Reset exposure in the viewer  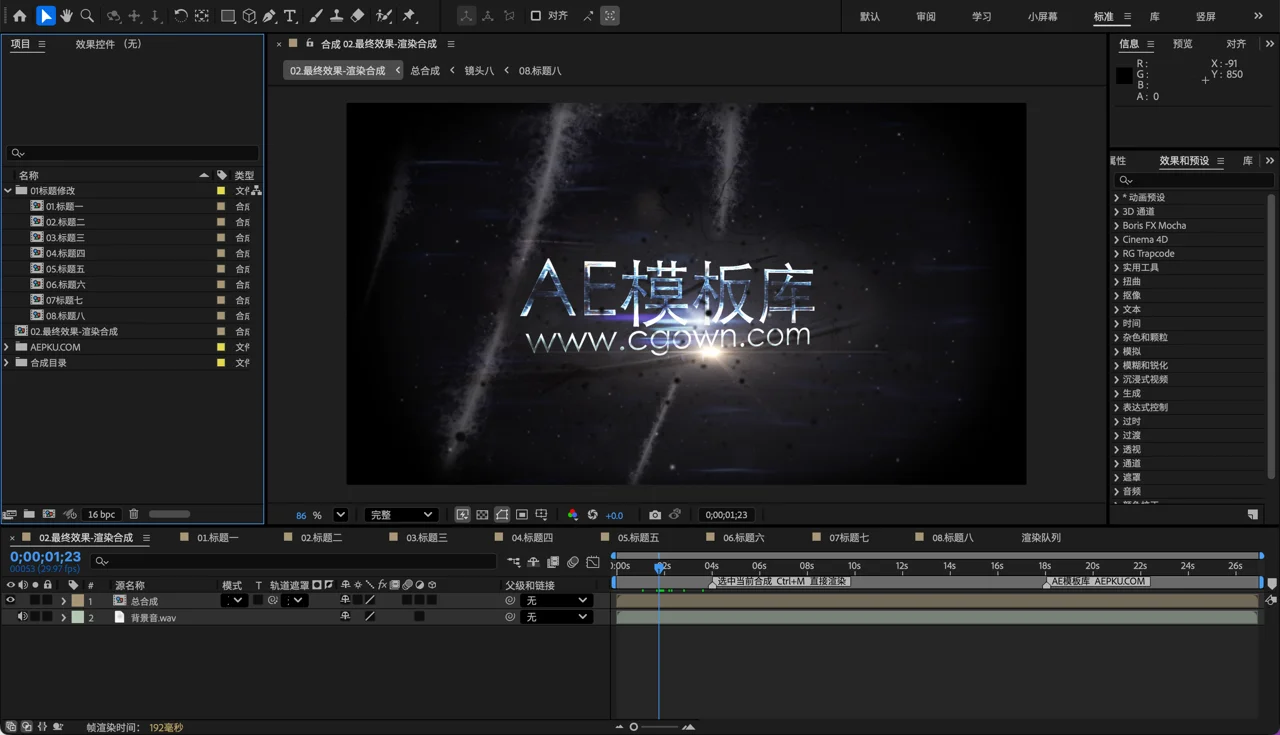click(592, 515)
